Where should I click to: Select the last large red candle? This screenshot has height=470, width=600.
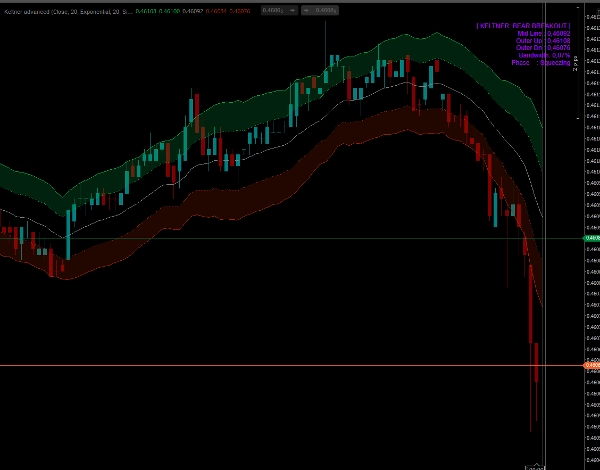[535, 360]
